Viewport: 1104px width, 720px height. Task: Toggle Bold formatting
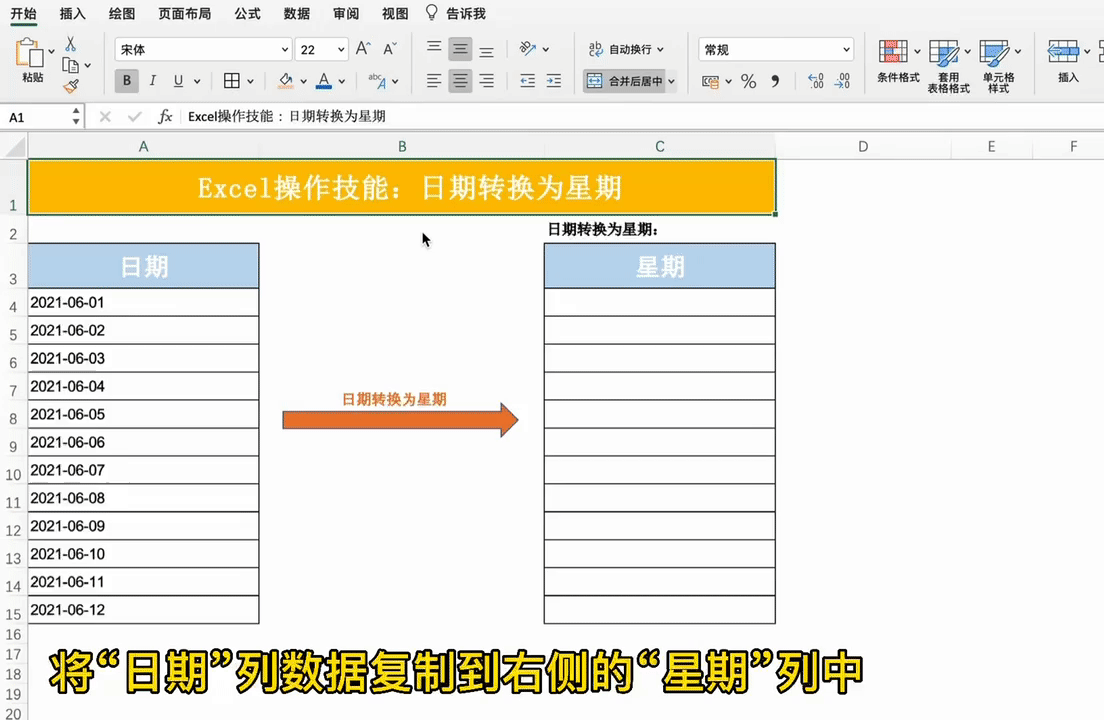[127, 81]
